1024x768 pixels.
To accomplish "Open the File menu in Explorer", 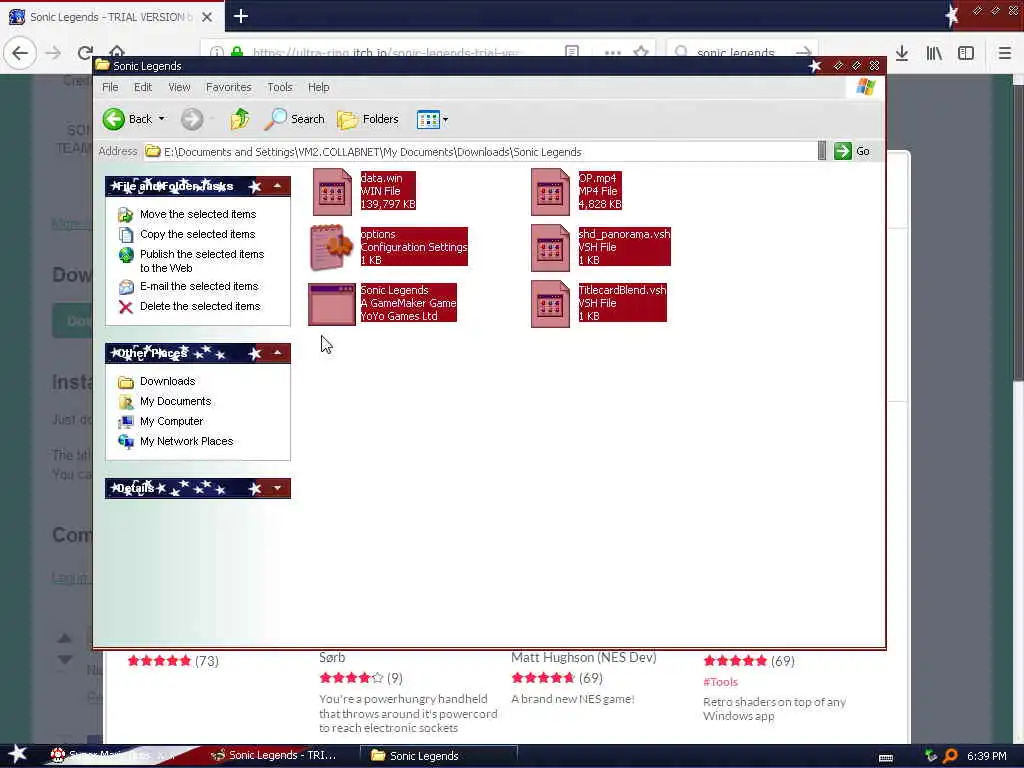I will tap(110, 87).
